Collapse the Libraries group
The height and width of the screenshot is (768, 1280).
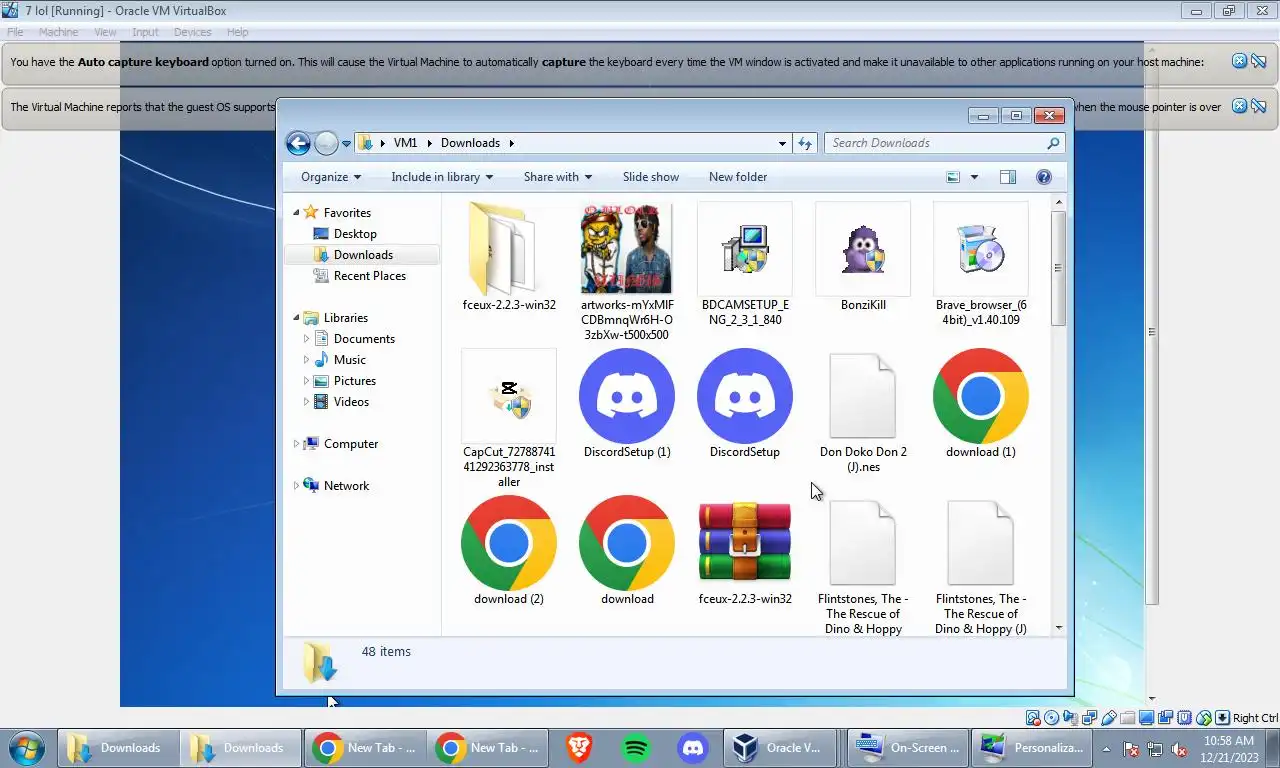click(x=296, y=318)
